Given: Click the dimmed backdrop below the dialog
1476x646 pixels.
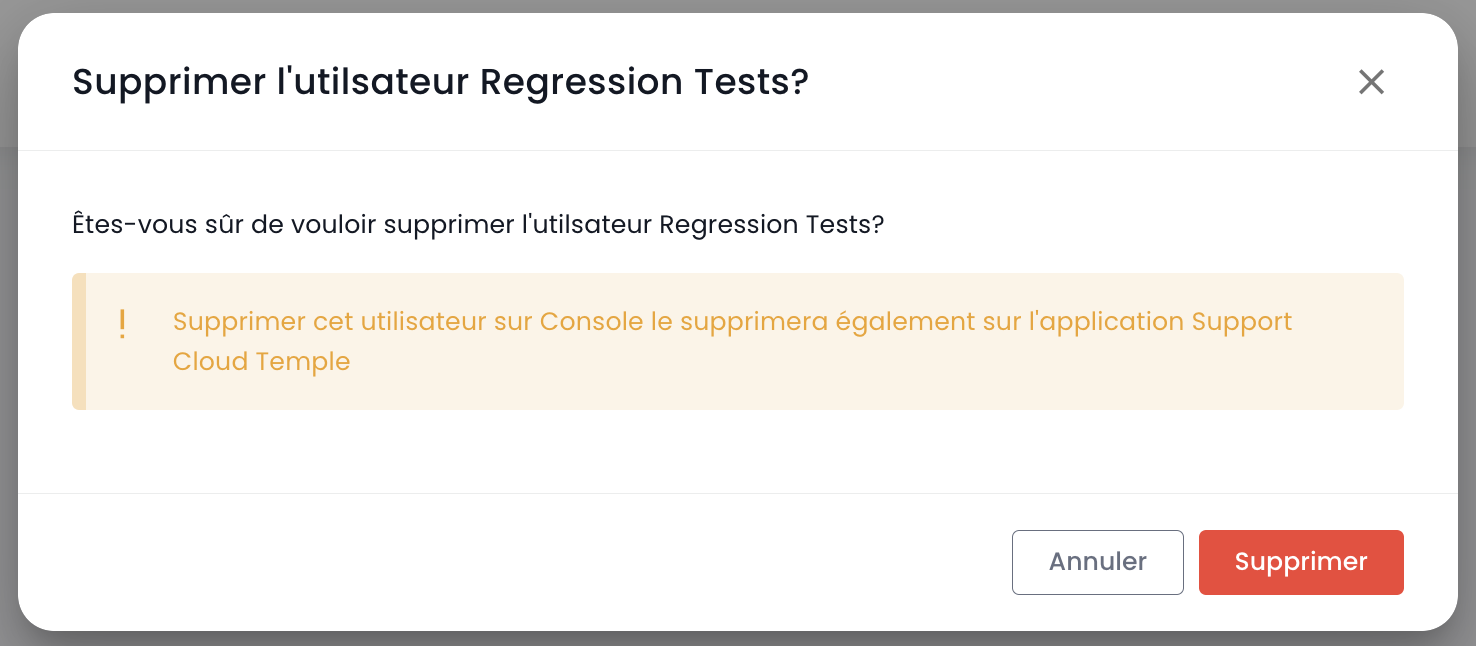Looking at the screenshot, I should click(738, 639).
